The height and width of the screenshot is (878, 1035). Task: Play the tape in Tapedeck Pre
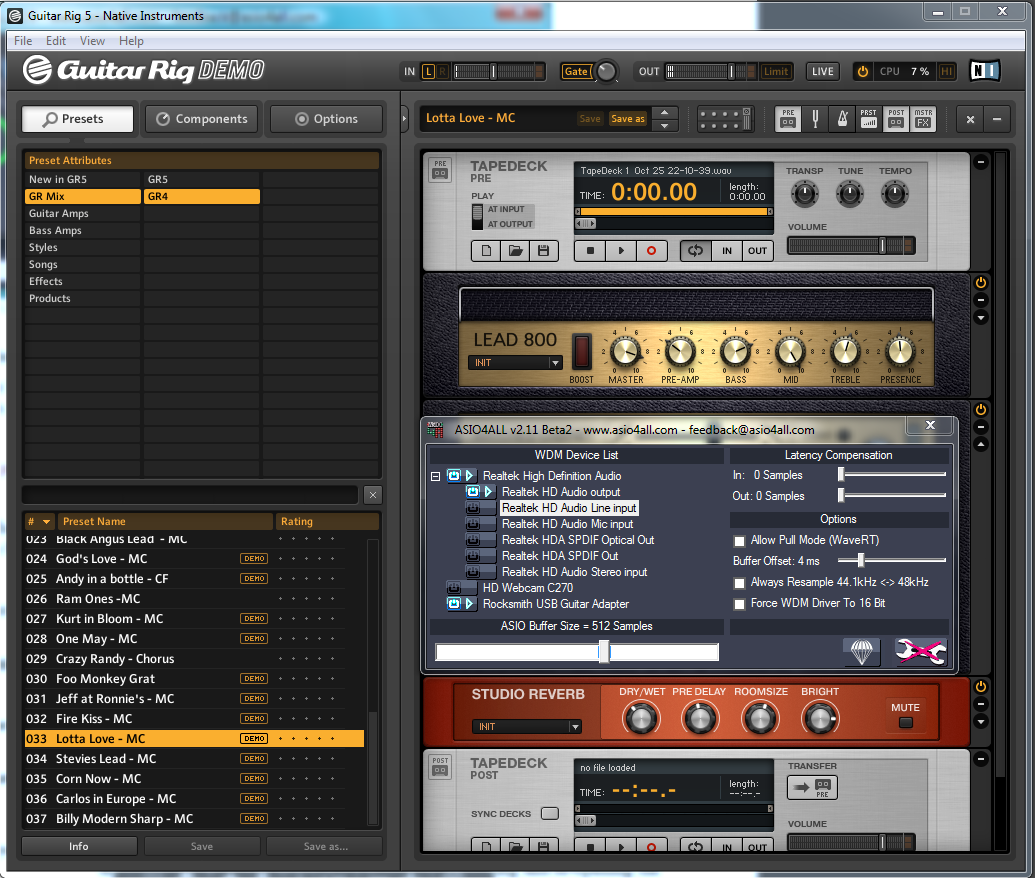(x=620, y=251)
